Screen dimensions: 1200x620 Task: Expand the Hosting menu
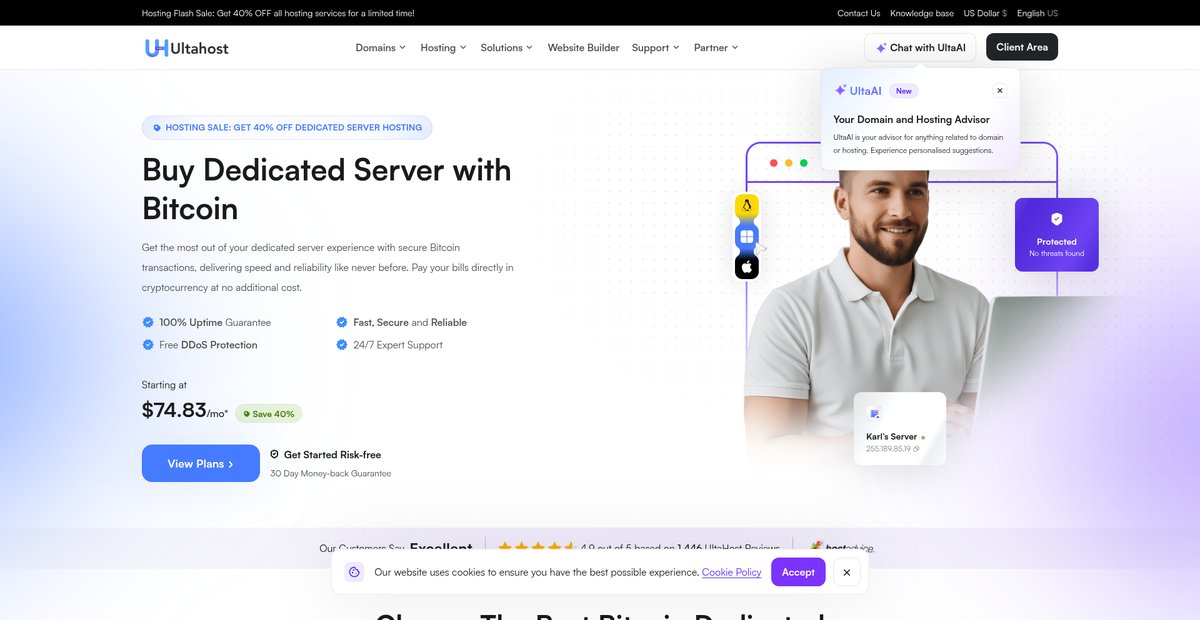point(443,47)
